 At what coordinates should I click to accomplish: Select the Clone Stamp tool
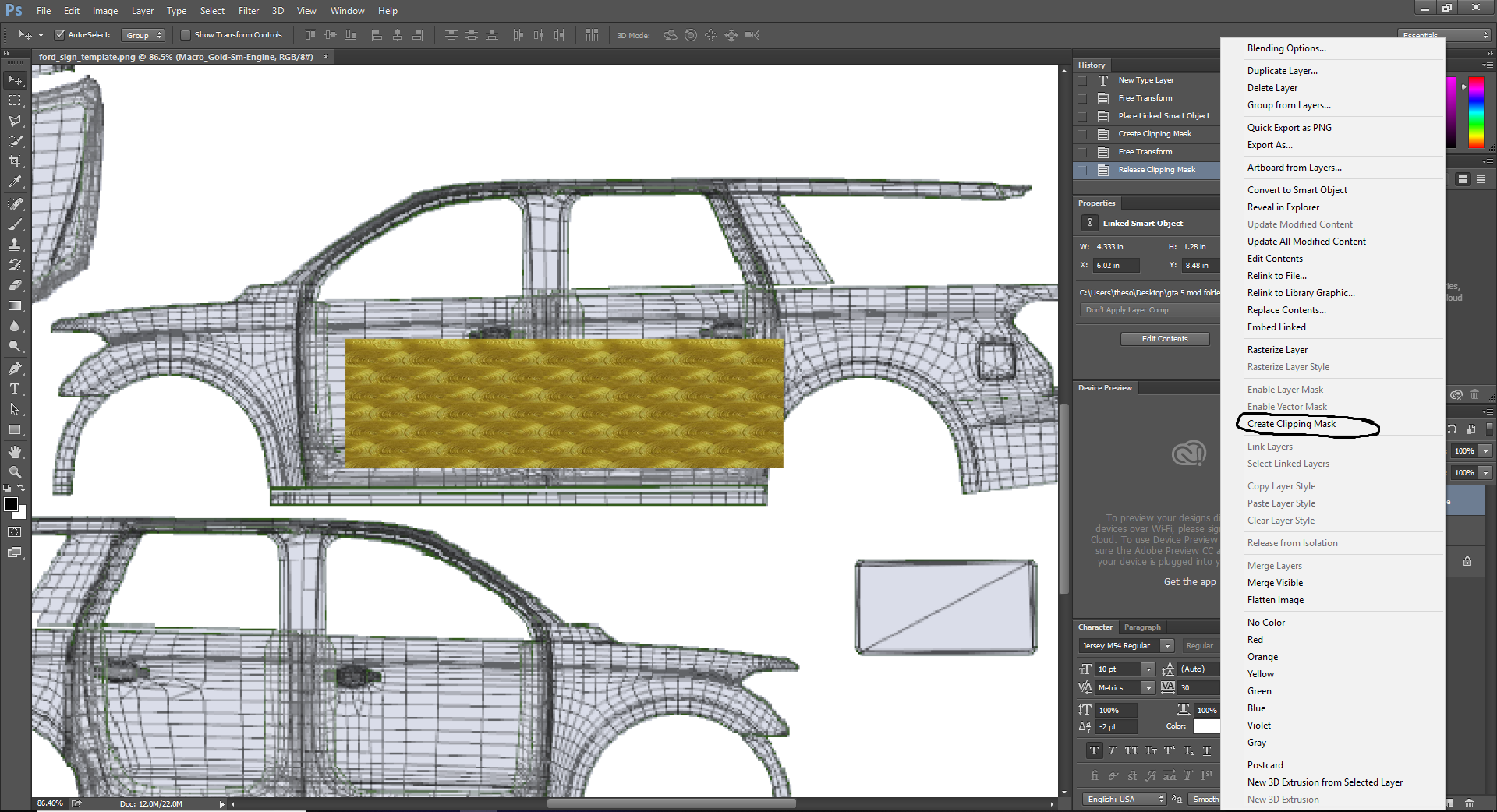15,245
